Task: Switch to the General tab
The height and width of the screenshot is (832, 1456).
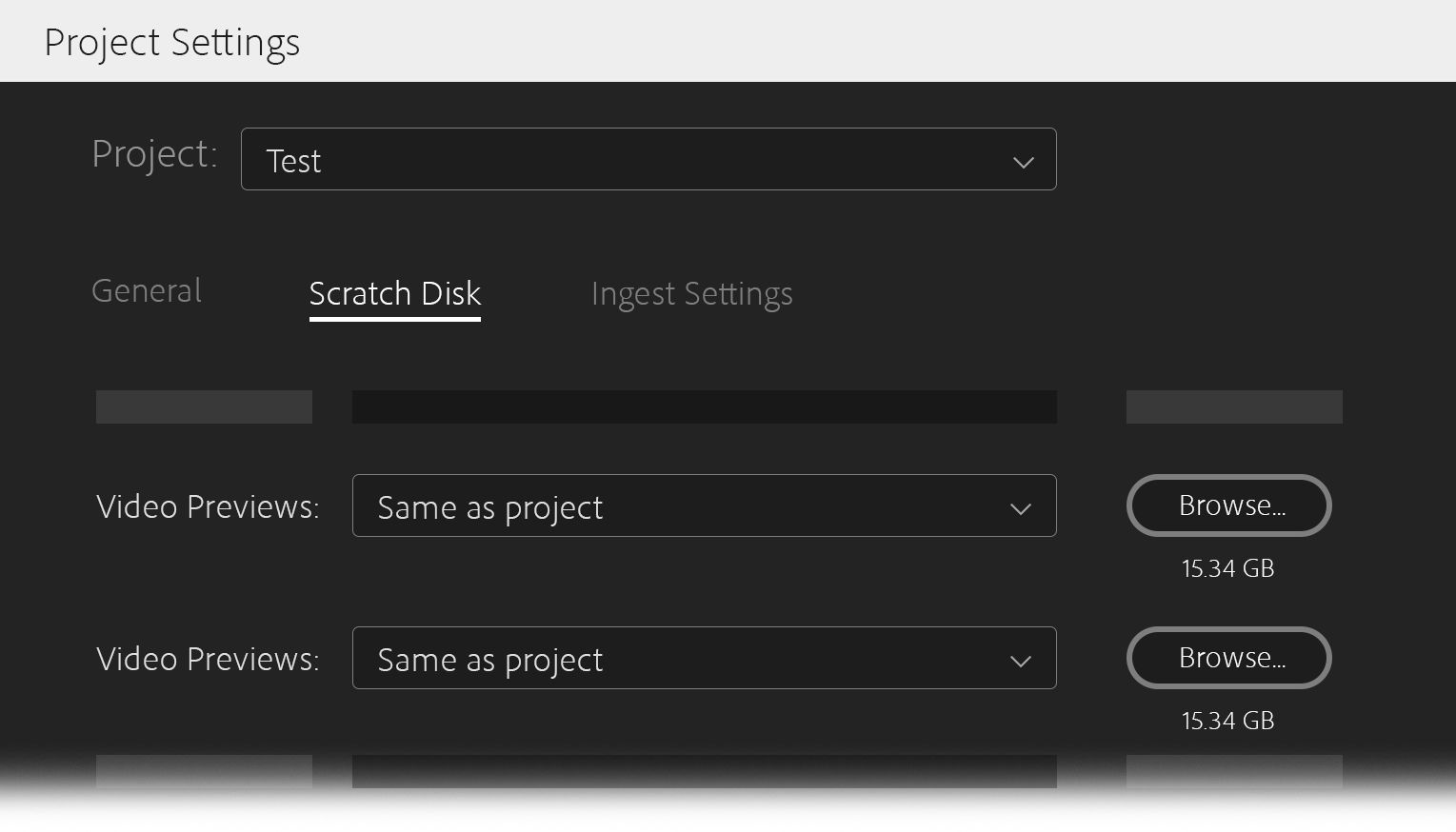Action: [146, 291]
